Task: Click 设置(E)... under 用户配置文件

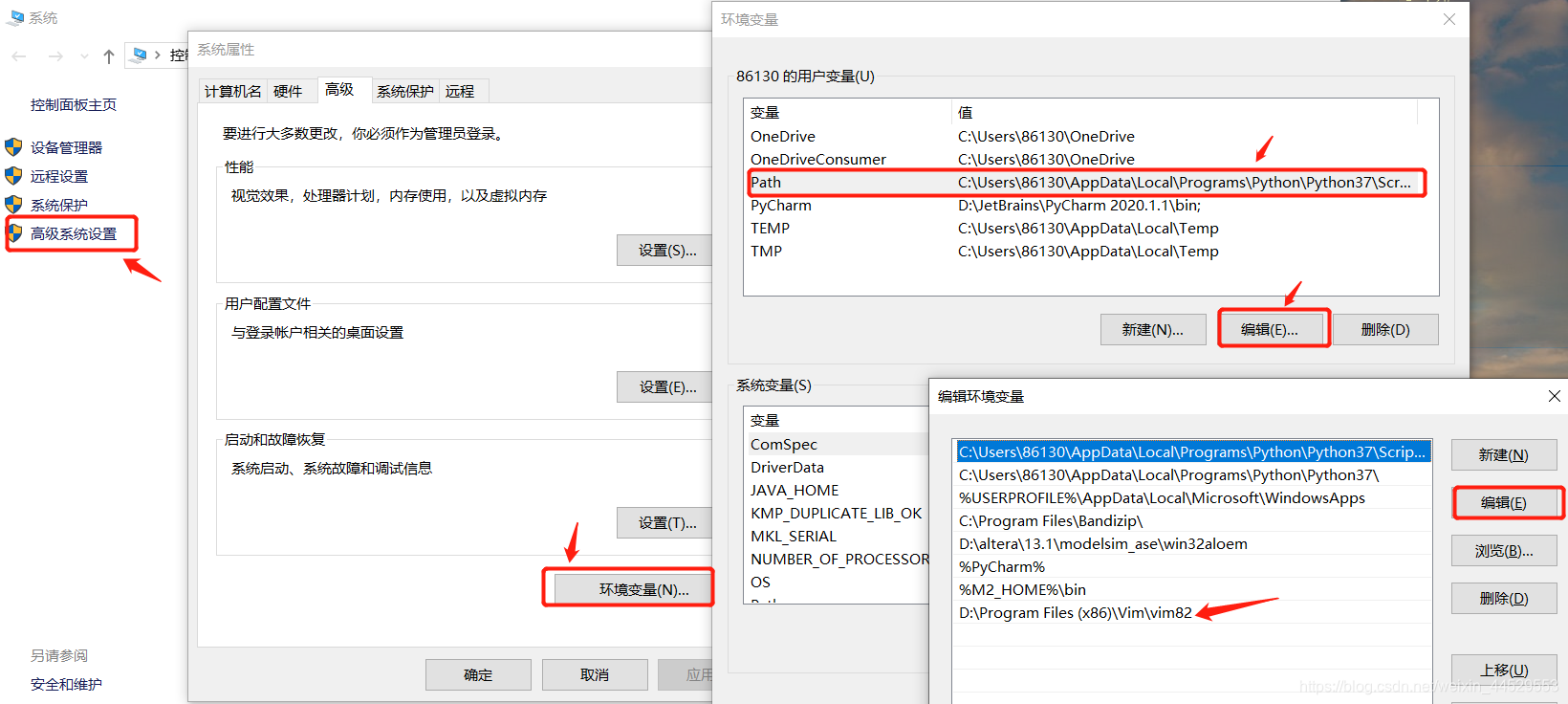Action: coord(666,386)
